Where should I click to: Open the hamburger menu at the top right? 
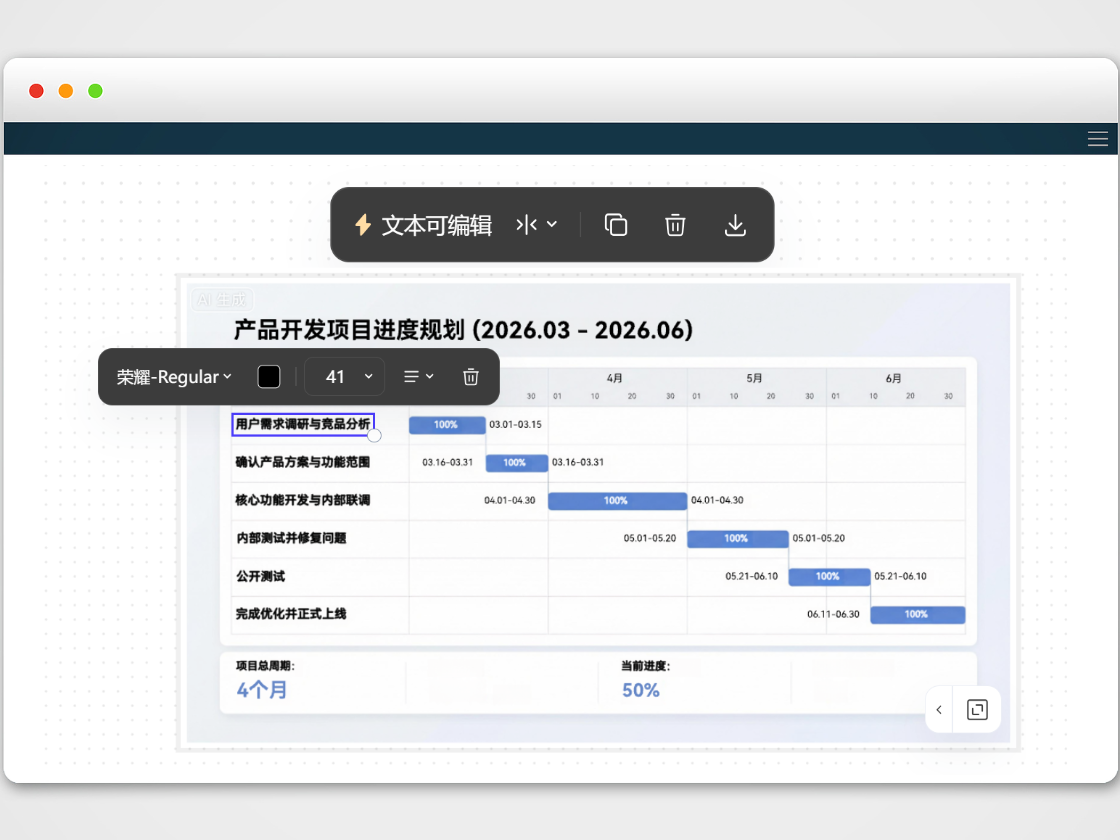(x=1097, y=139)
